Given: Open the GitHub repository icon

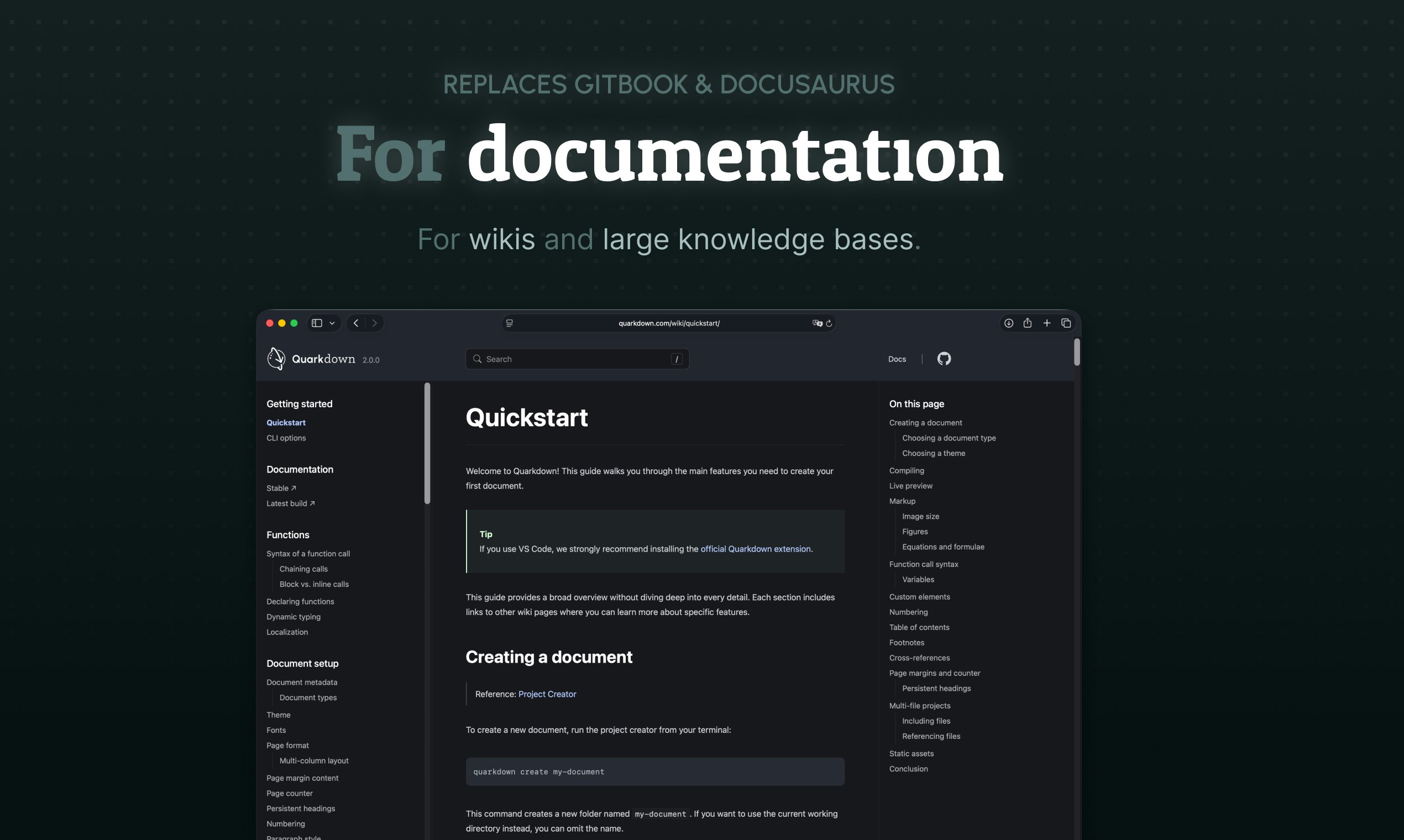Looking at the screenshot, I should [x=944, y=359].
